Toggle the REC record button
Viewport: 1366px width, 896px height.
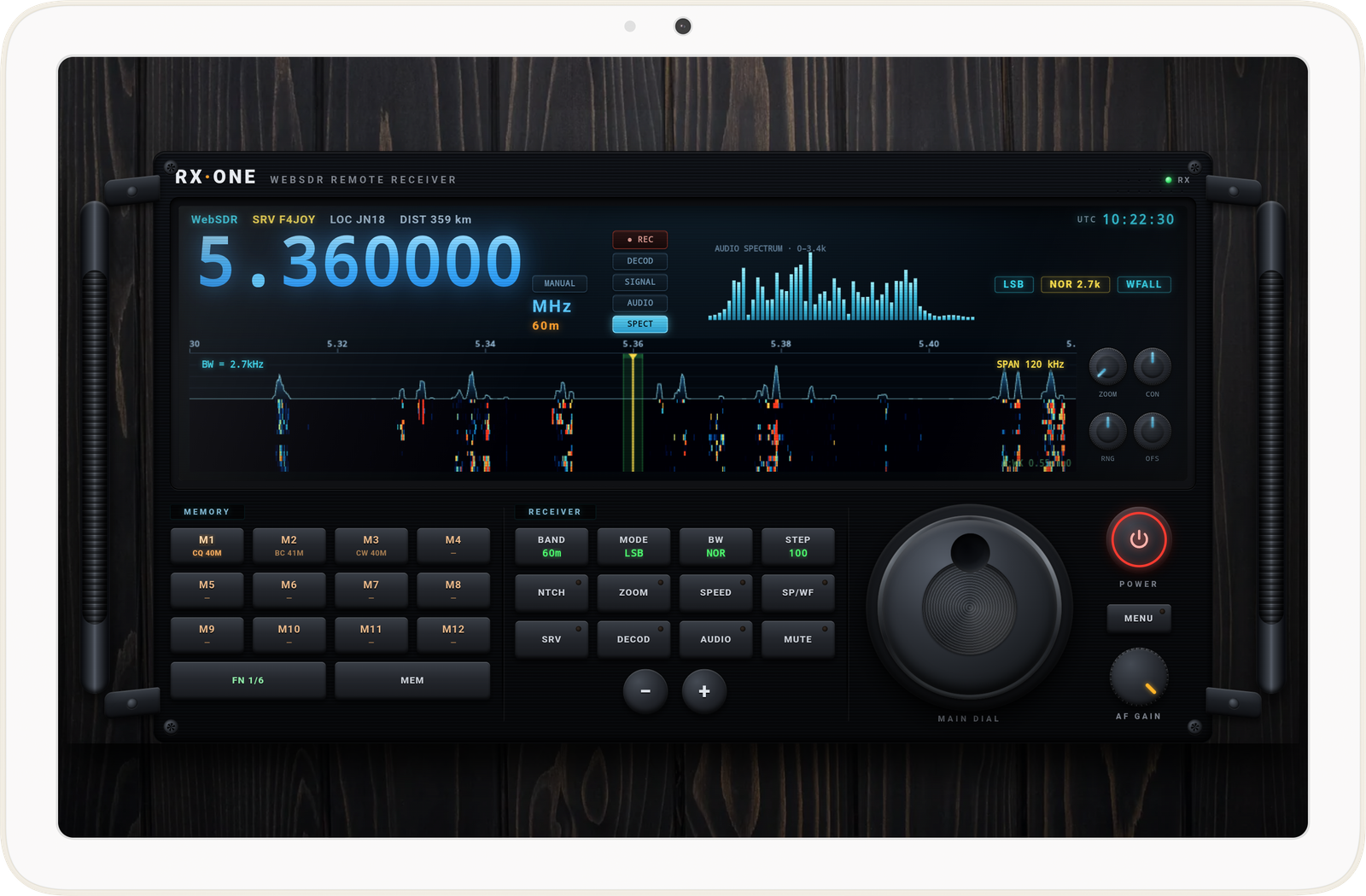click(640, 240)
